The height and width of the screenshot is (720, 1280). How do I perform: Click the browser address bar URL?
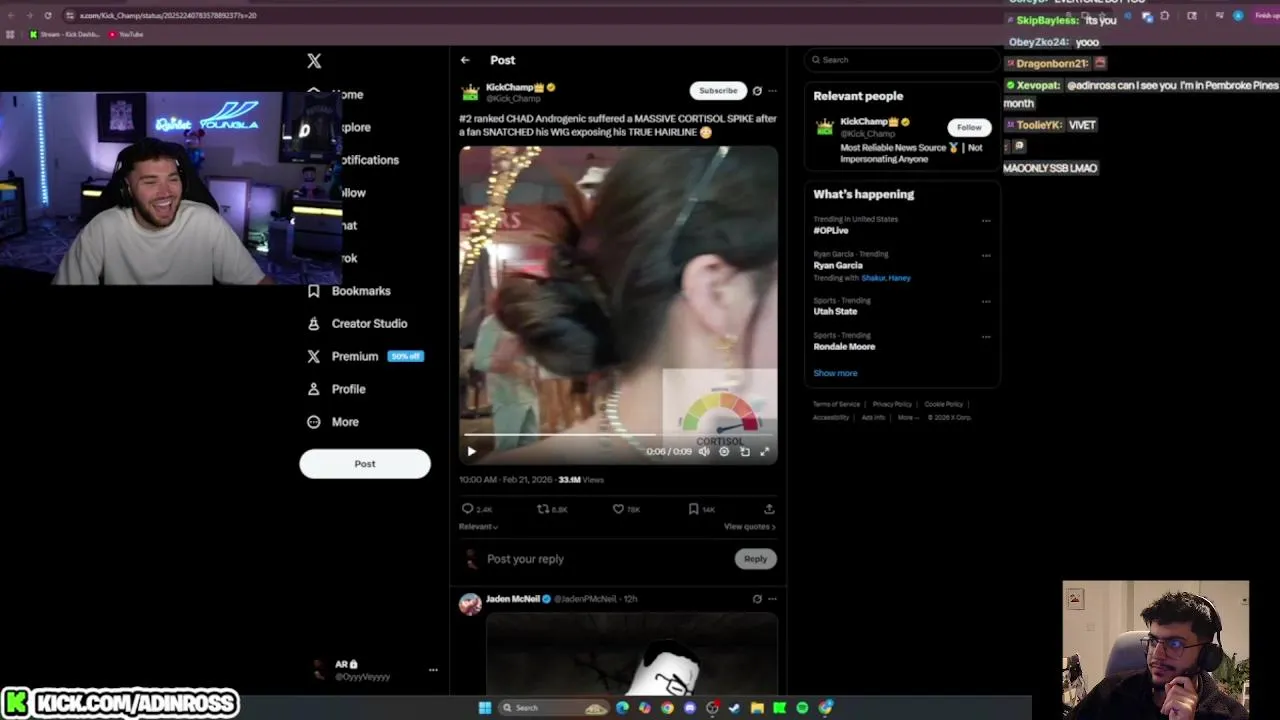pyautogui.click(x=168, y=16)
